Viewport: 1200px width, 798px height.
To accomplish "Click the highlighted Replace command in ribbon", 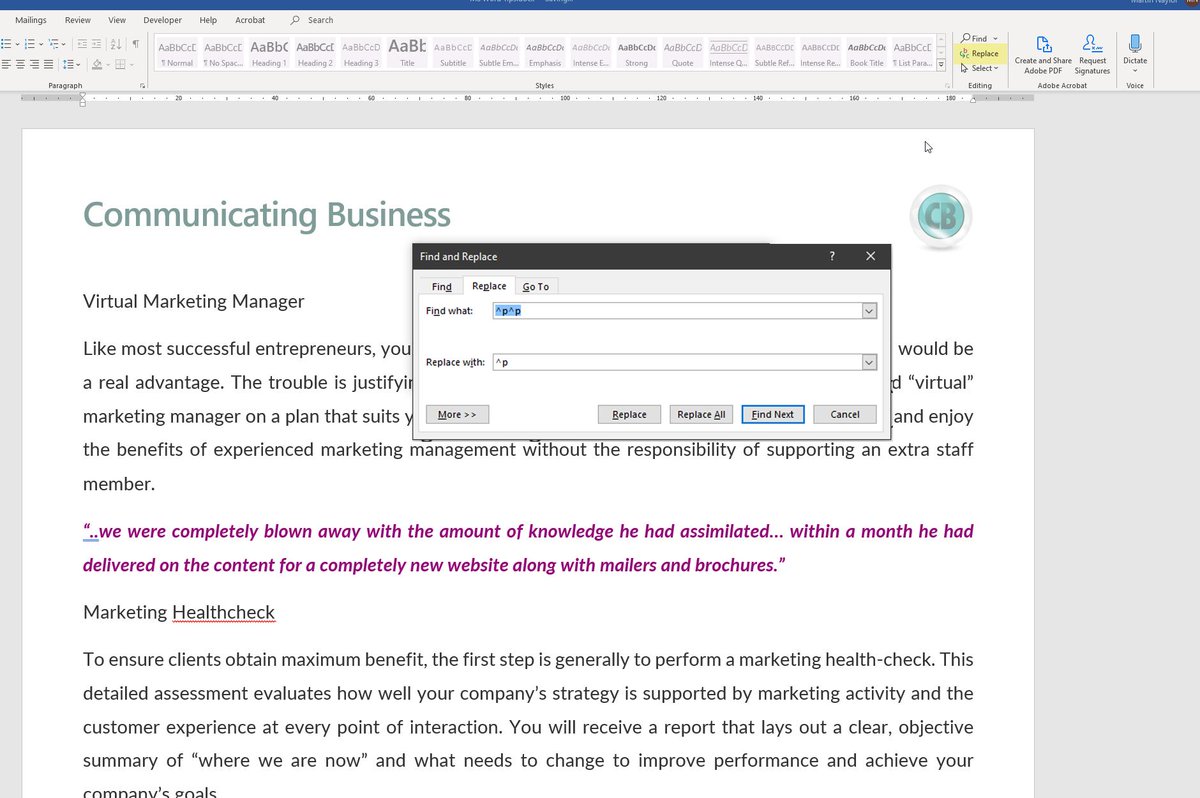I will click(x=979, y=53).
